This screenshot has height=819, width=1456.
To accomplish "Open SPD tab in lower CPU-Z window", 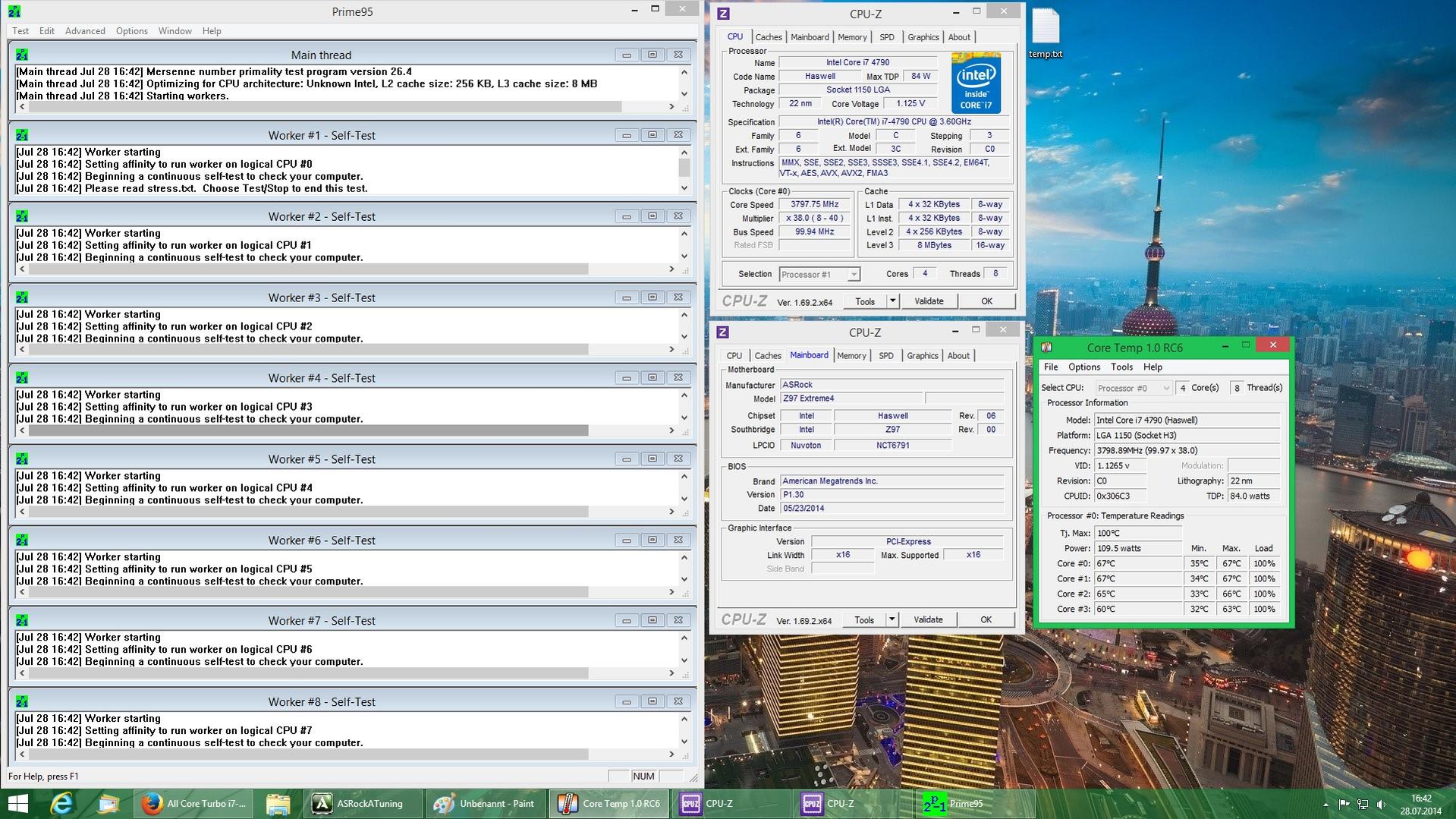I will coord(886,356).
